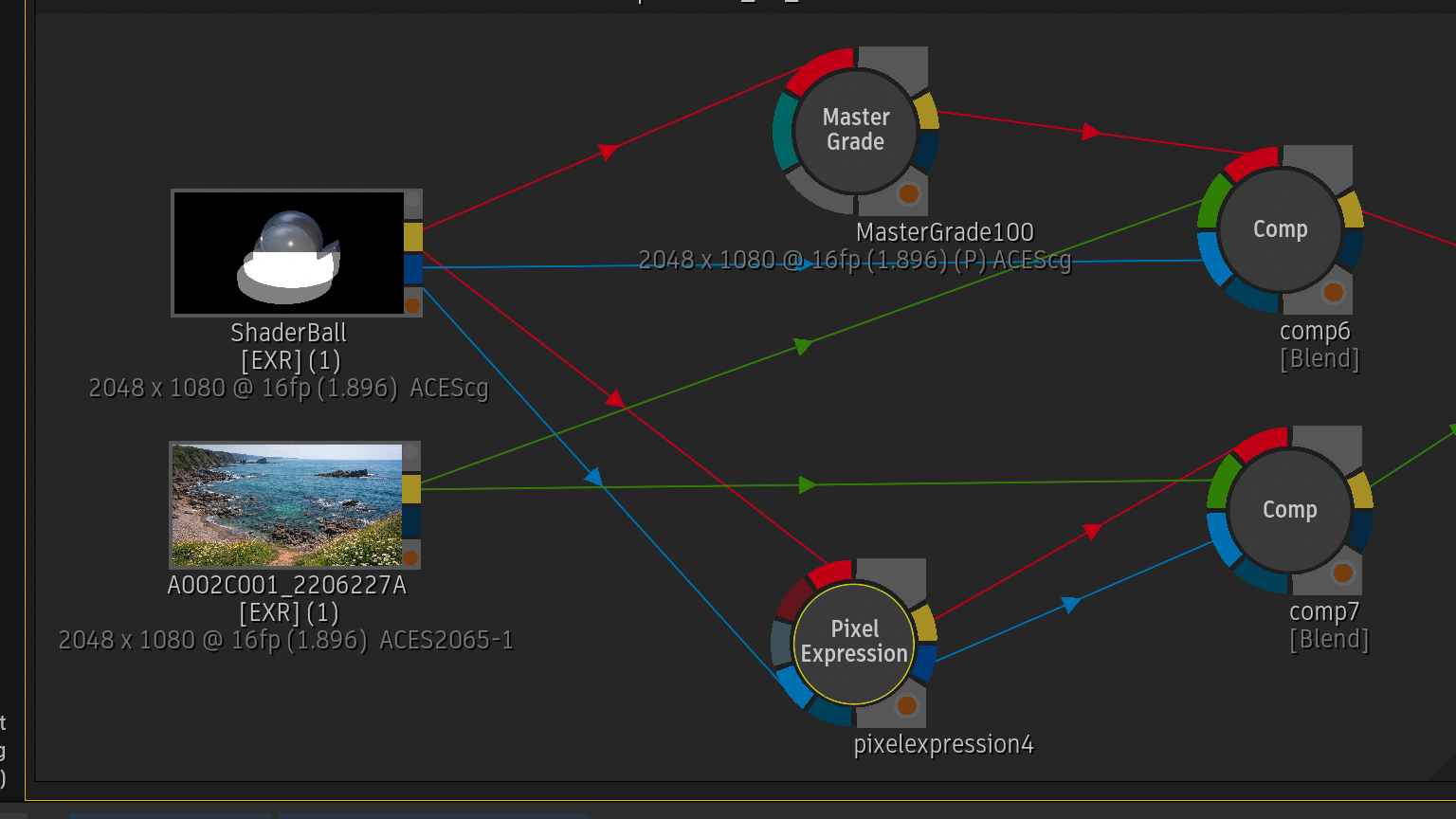Click the dark blue output socket on A002C001_2206227A
Viewport: 1456px width, 819px height.
411,521
